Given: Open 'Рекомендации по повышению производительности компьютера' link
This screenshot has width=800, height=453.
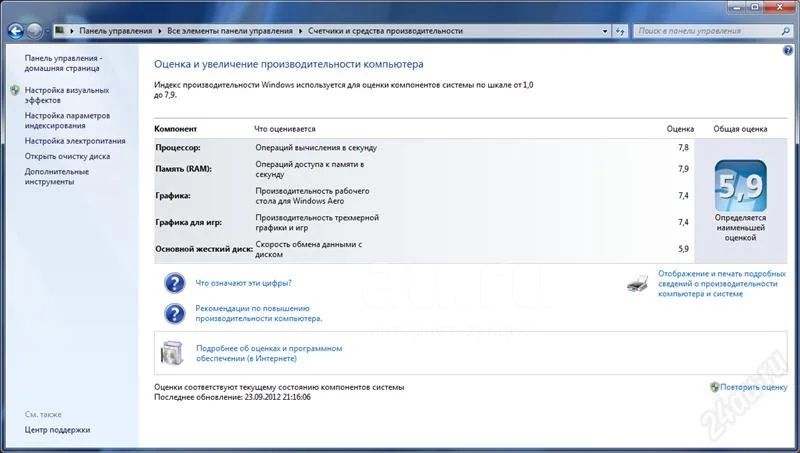Looking at the screenshot, I should [259, 313].
